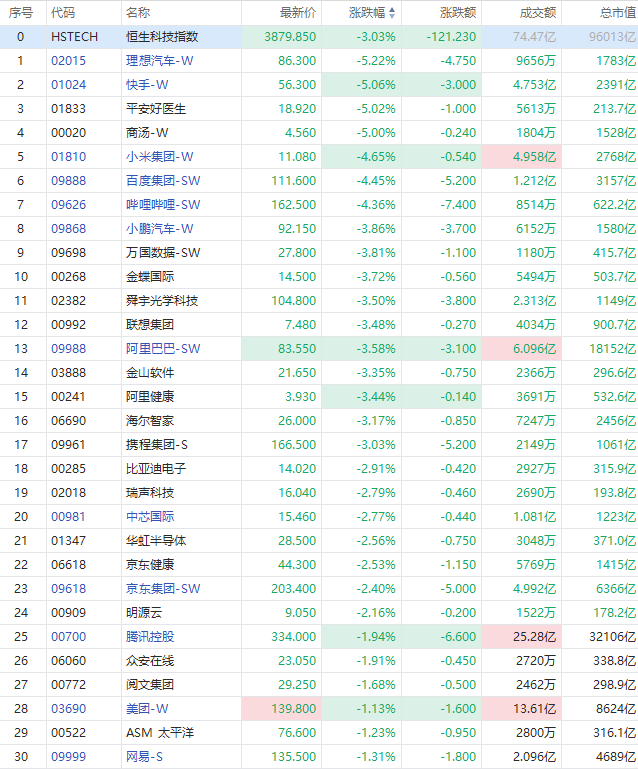638x769 pixels.
Task: Sort by the 成交额 column header
Action: [x=538, y=13]
